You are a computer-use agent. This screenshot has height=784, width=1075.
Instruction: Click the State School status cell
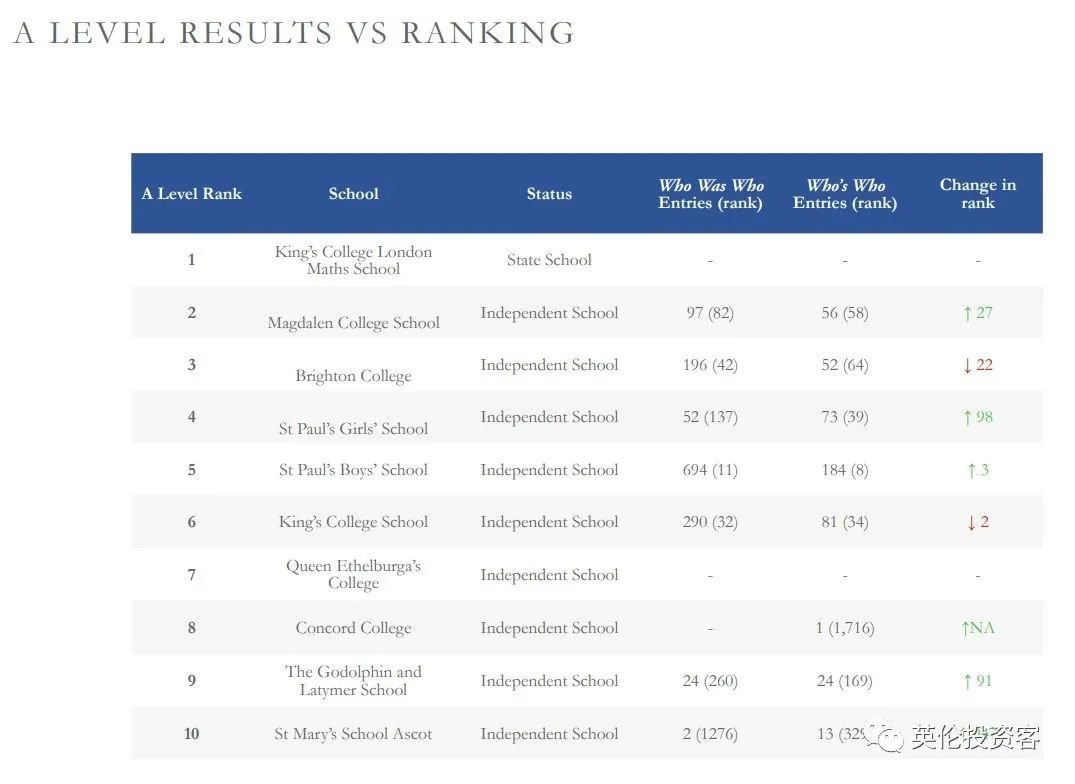coord(549,260)
